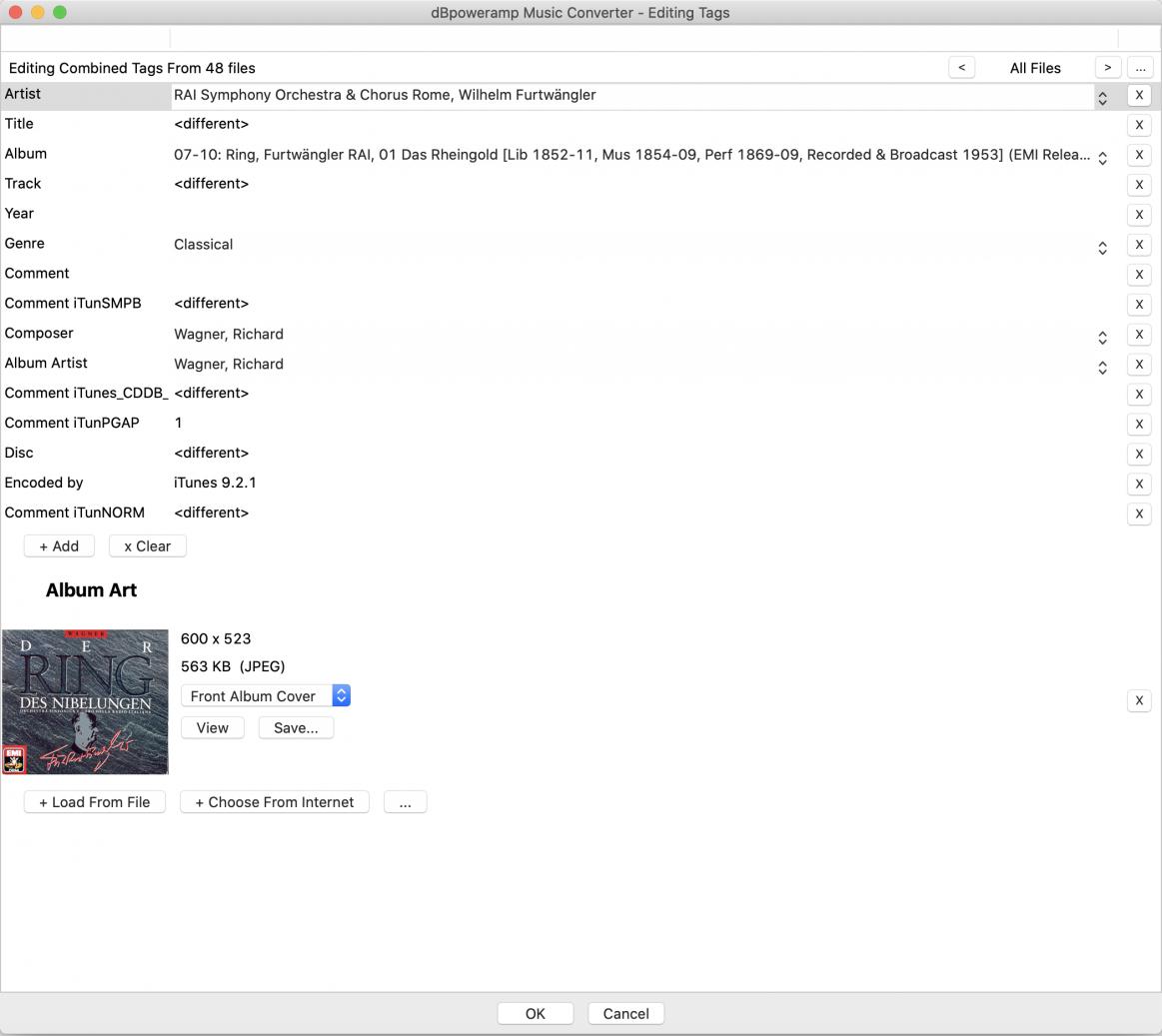
Task: Choose album art from Internet
Action: click(x=274, y=802)
